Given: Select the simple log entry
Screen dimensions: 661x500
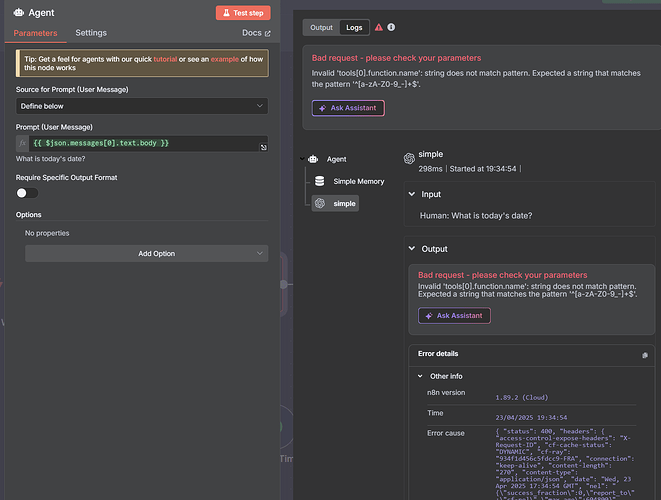Looking at the screenshot, I should pyautogui.click(x=335, y=203).
